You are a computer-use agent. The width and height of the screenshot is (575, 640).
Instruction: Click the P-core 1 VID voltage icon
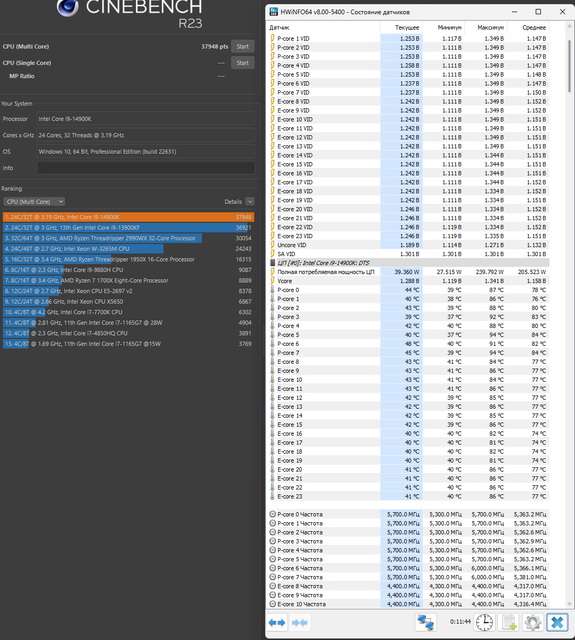272,38
